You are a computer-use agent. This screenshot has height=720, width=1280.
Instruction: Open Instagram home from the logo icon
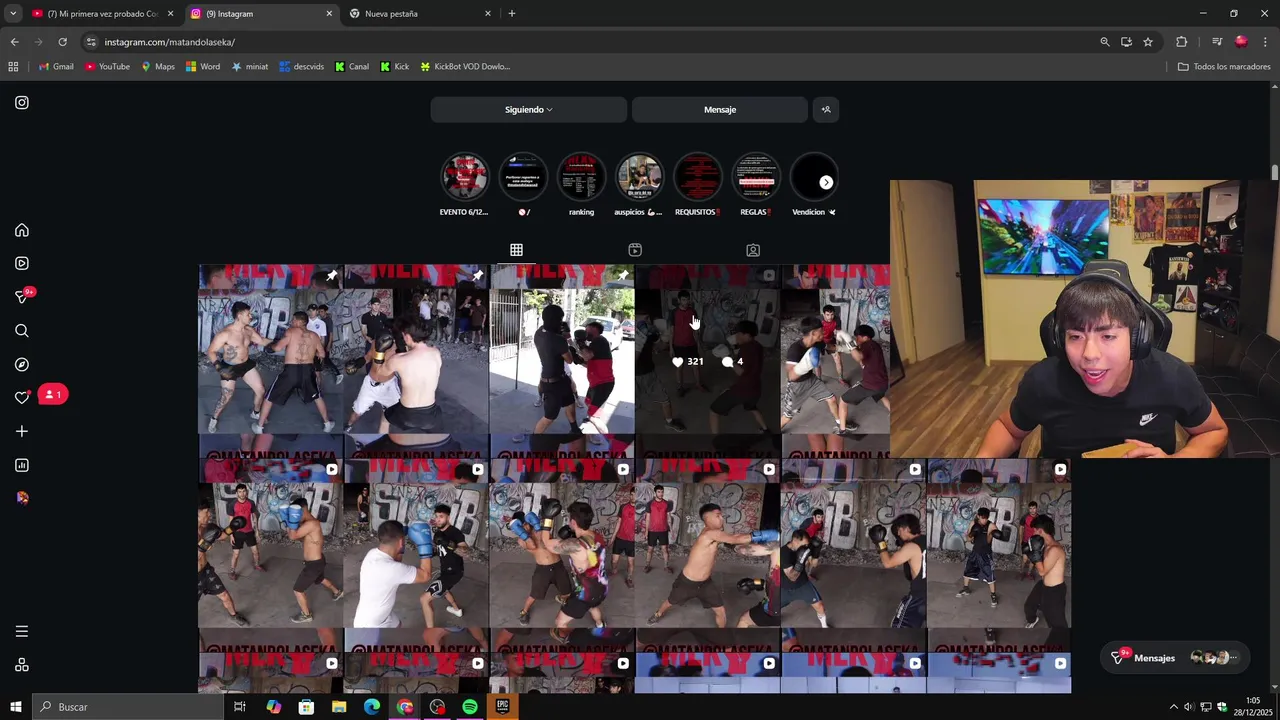click(x=22, y=103)
